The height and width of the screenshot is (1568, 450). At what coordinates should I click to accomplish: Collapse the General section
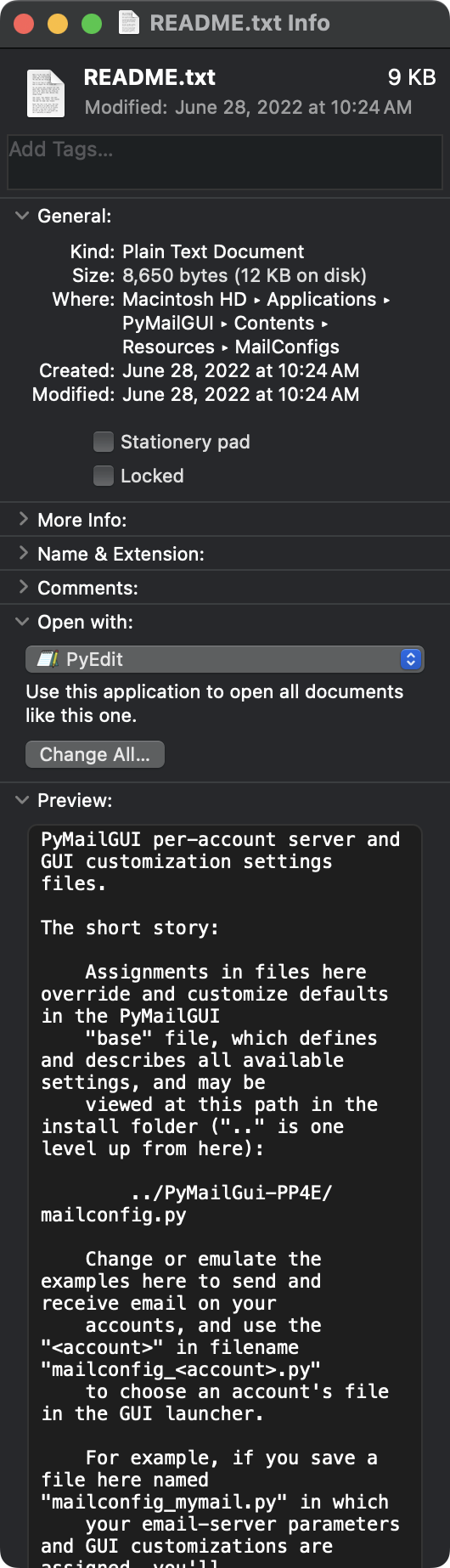point(22,216)
